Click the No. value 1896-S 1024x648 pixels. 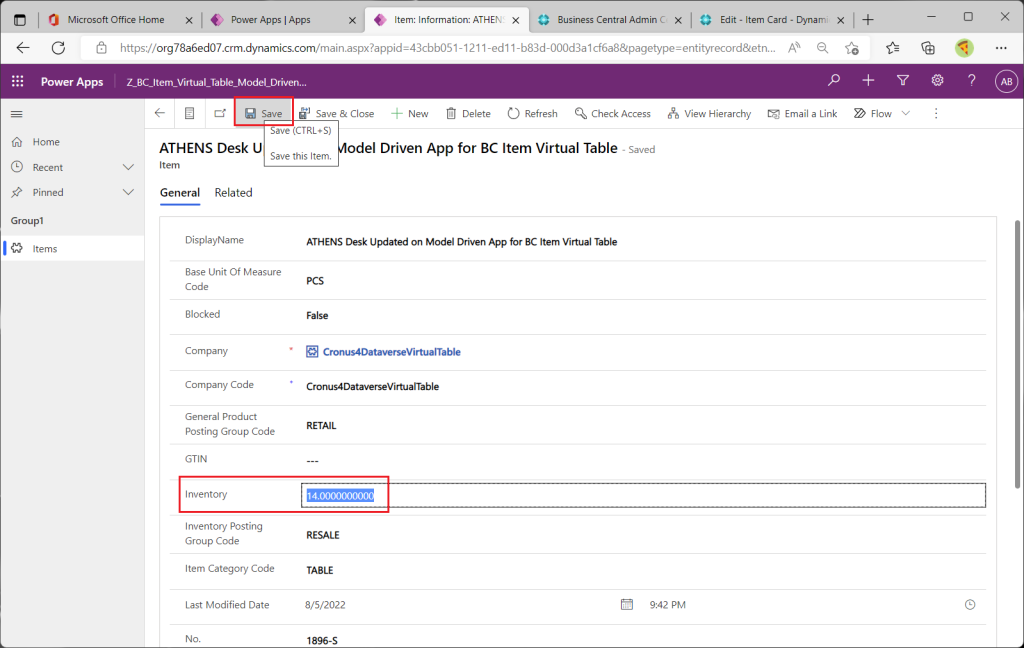click(322, 640)
